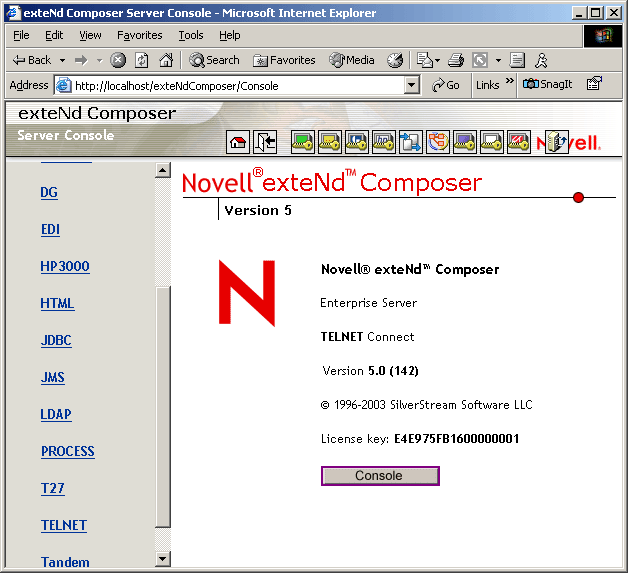This screenshot has width=628, height=573.
Task: Go back using the Back button
Action: [x=32, y=60]
